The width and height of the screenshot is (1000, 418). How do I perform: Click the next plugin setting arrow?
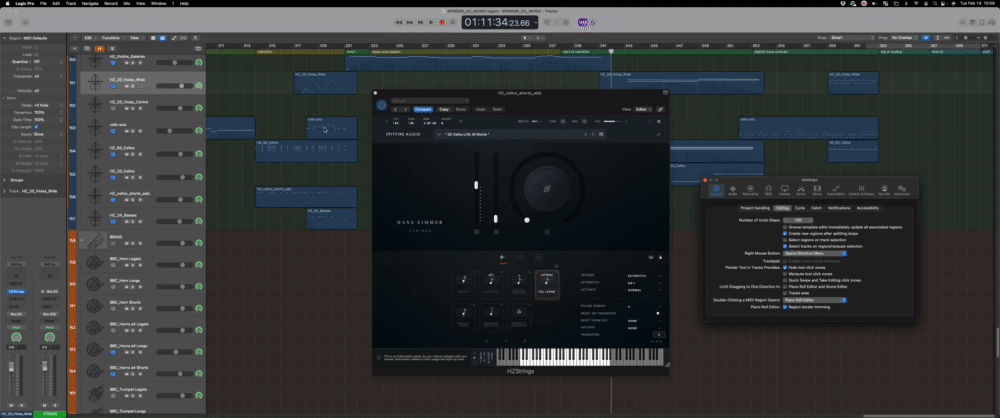(405, 109)
